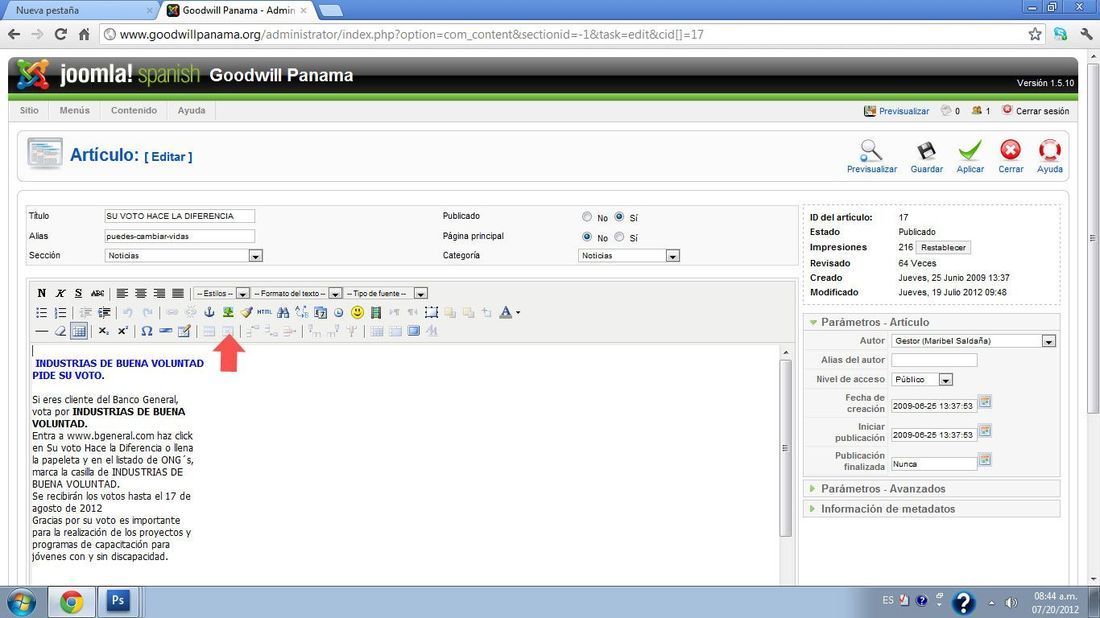1100x618 pixels.
Task: Justify the article text fully
Action: pyautogui.click(x=178, y=293)
